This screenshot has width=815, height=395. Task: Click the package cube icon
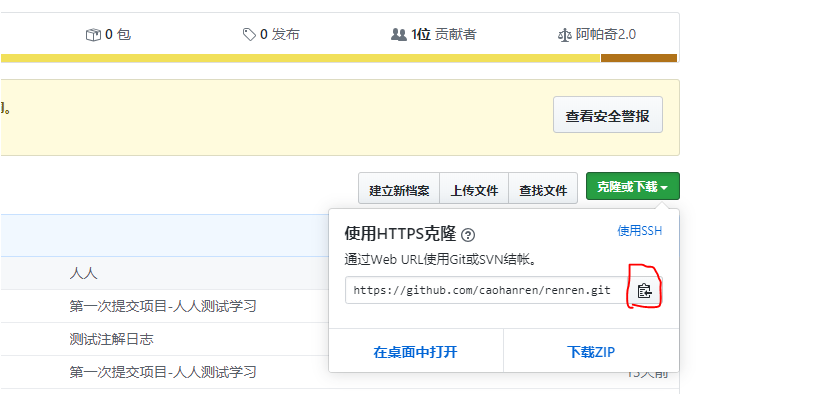click(93, 35)
